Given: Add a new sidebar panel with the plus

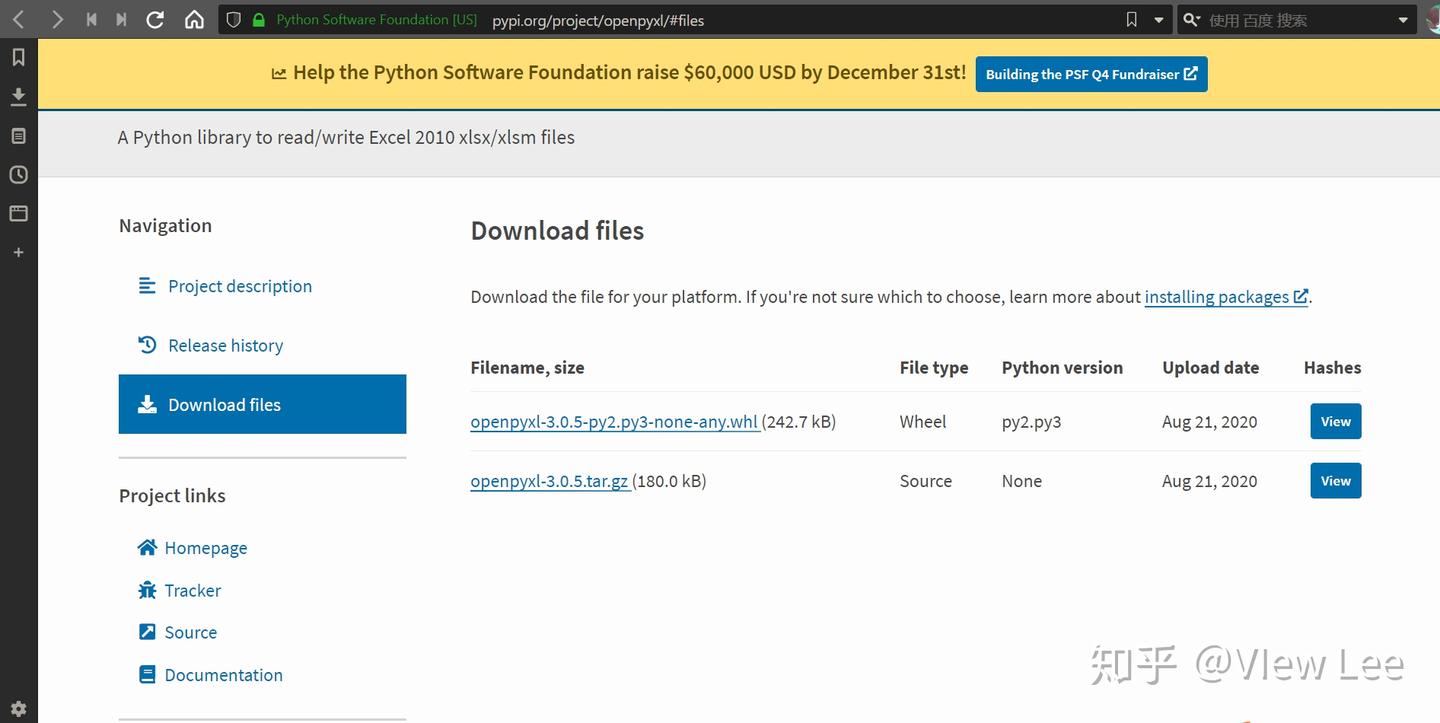Looking at the screenshot, I should [18, 252].
